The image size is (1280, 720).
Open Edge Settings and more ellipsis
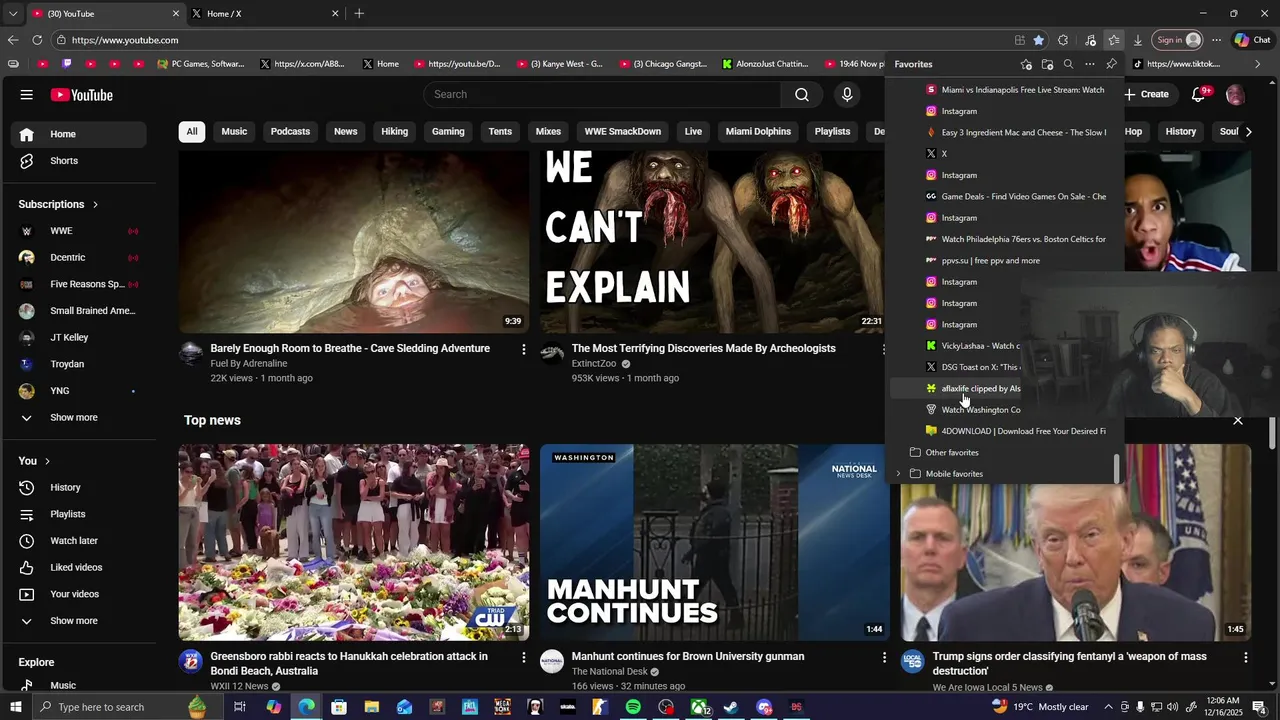pos(1216,40)
